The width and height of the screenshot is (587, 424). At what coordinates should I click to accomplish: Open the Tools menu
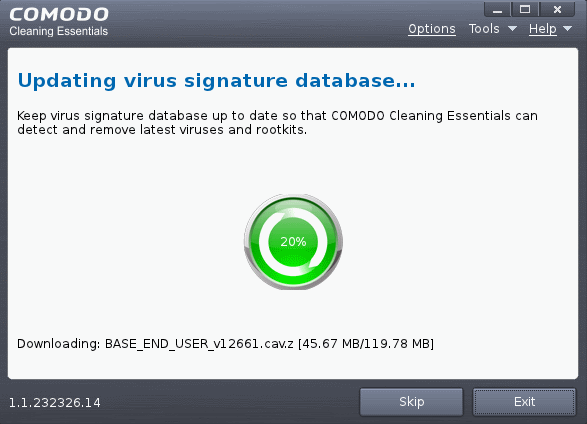484,29
